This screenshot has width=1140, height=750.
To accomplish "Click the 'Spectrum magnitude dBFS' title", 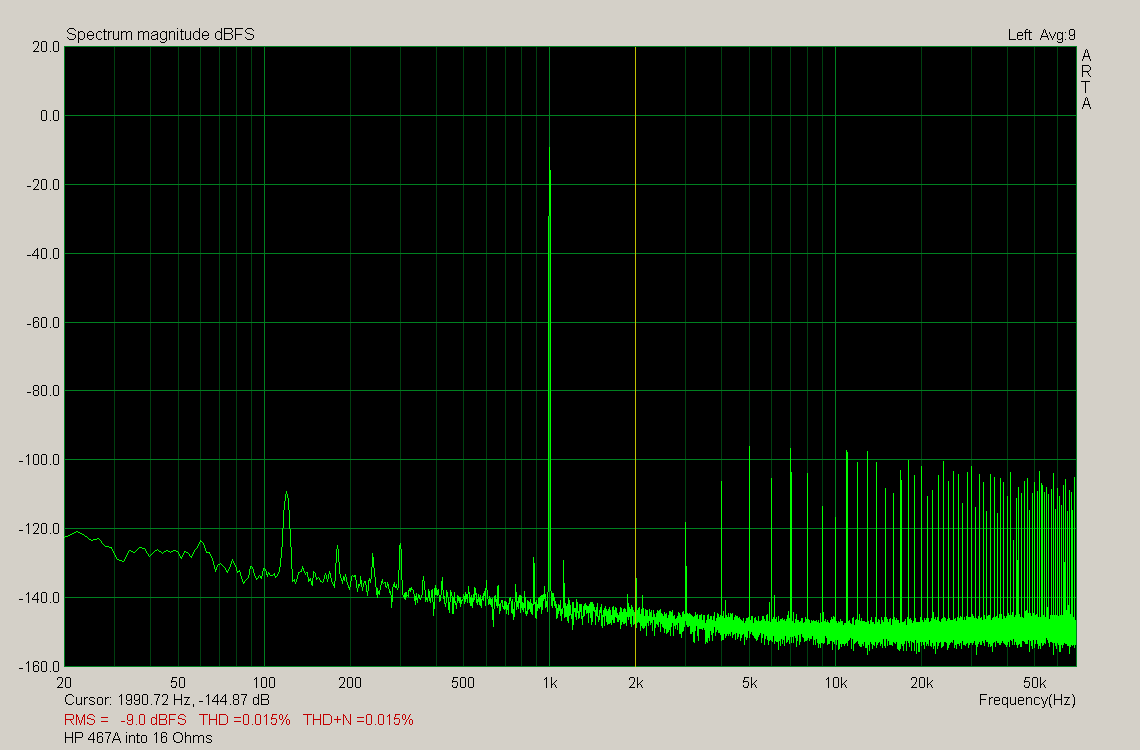I will 160,35.
